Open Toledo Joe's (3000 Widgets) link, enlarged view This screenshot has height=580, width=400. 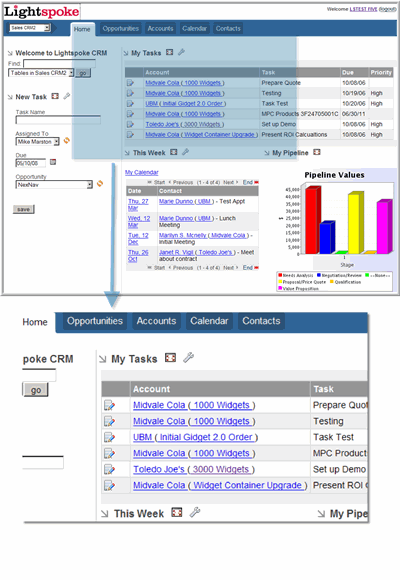pyautogui.click(x=194, y=469)
